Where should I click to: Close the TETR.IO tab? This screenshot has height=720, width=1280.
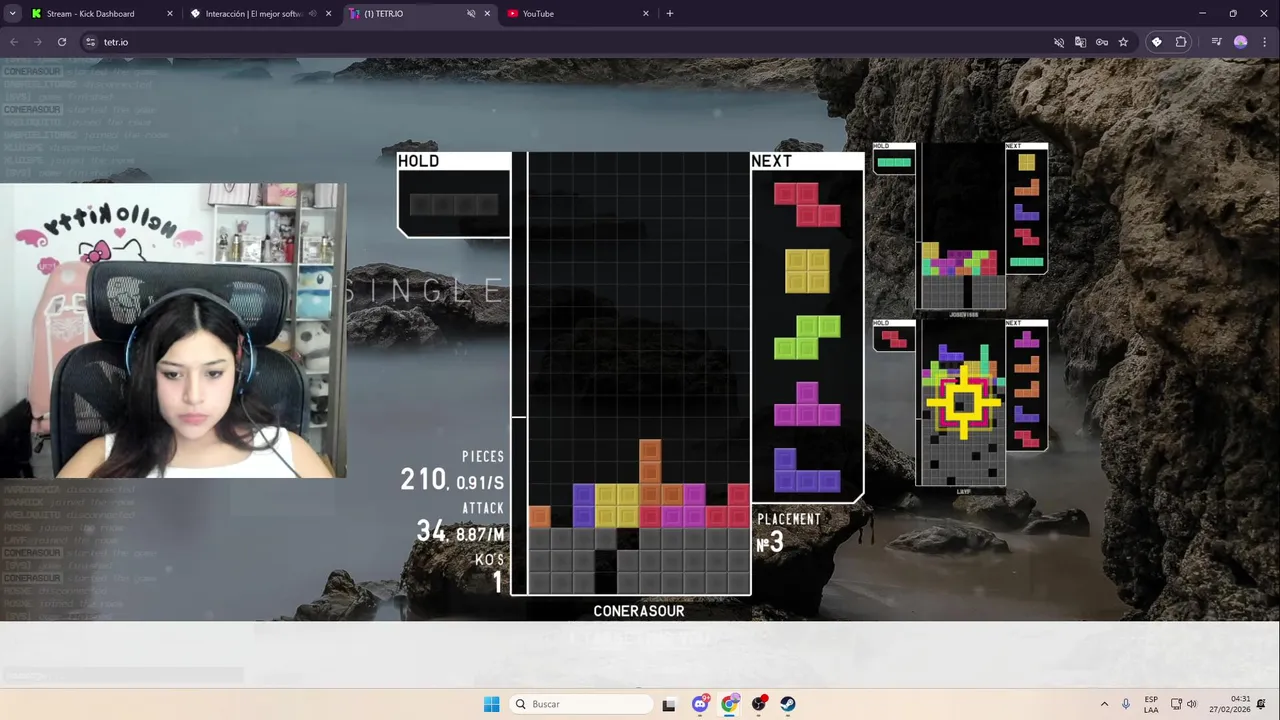click(x=487, y=14)
